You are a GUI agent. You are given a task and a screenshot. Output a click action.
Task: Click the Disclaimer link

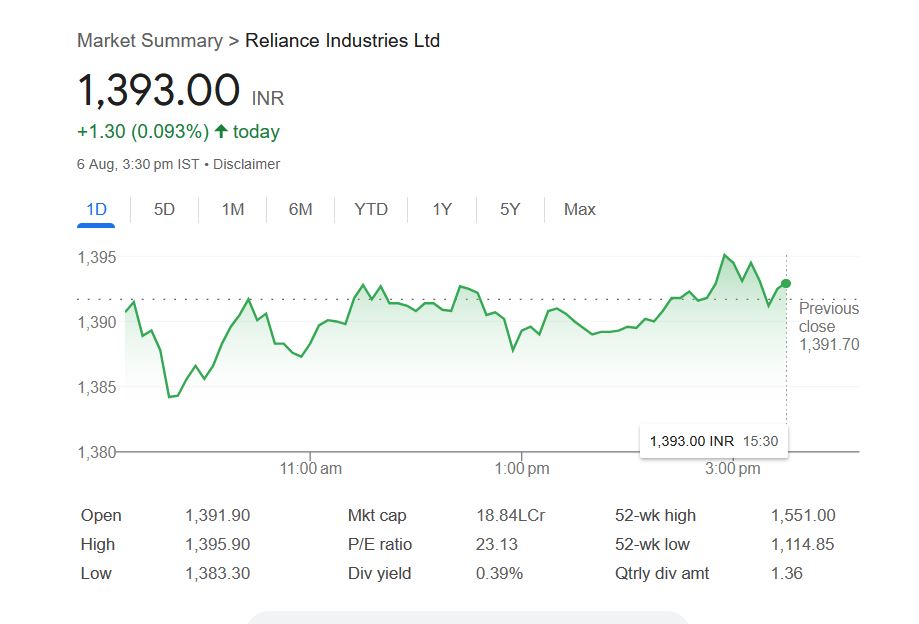click(247, 164)
